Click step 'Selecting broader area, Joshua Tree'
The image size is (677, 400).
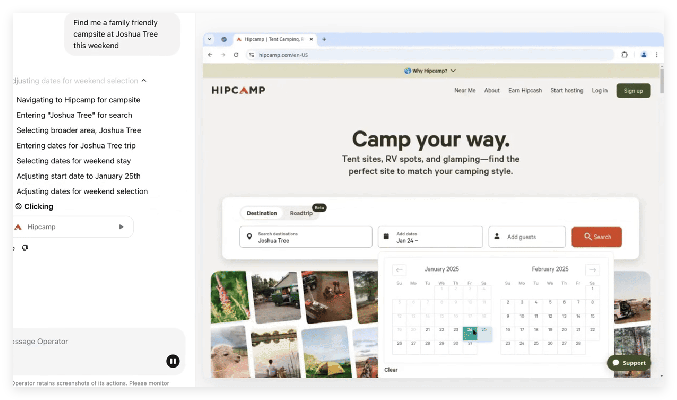pyautogui.click(x=79, y=130)
